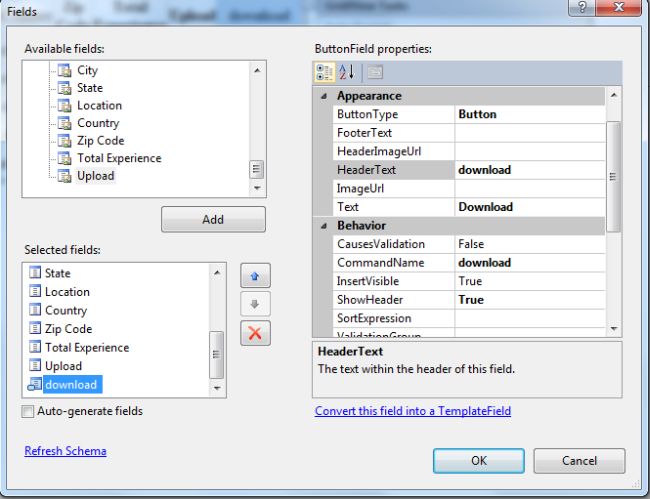Click the icon beside Zip Code in Available fields

pyautogui.click(x=64, y=141)
